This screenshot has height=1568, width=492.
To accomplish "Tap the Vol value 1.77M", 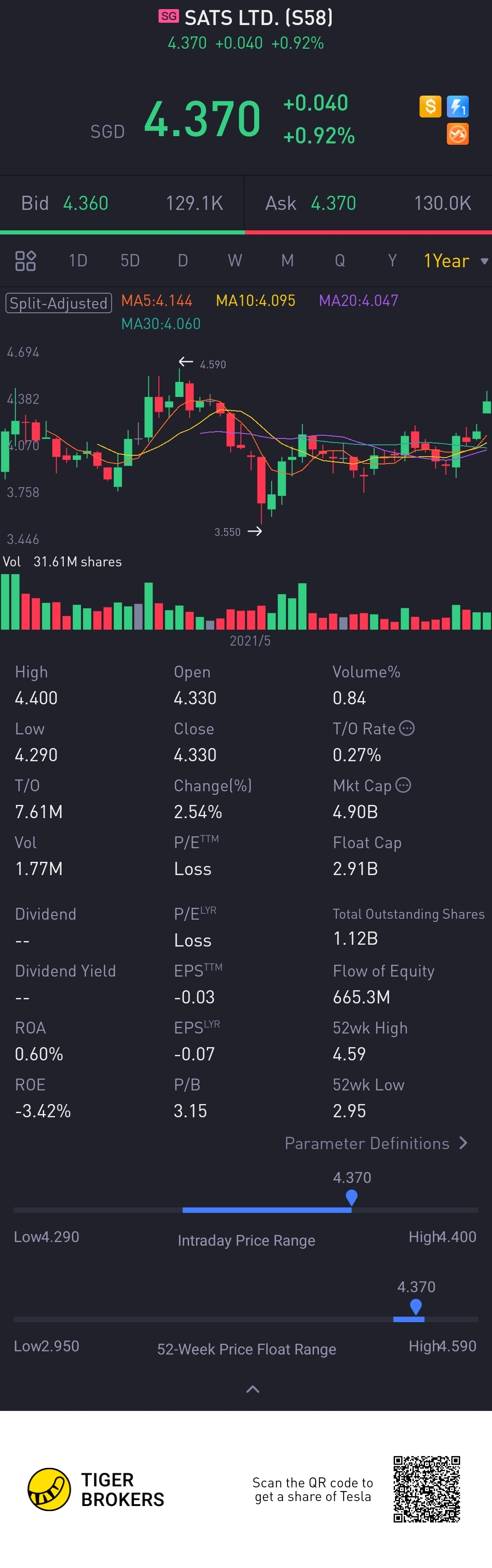I will pos(38,869).
